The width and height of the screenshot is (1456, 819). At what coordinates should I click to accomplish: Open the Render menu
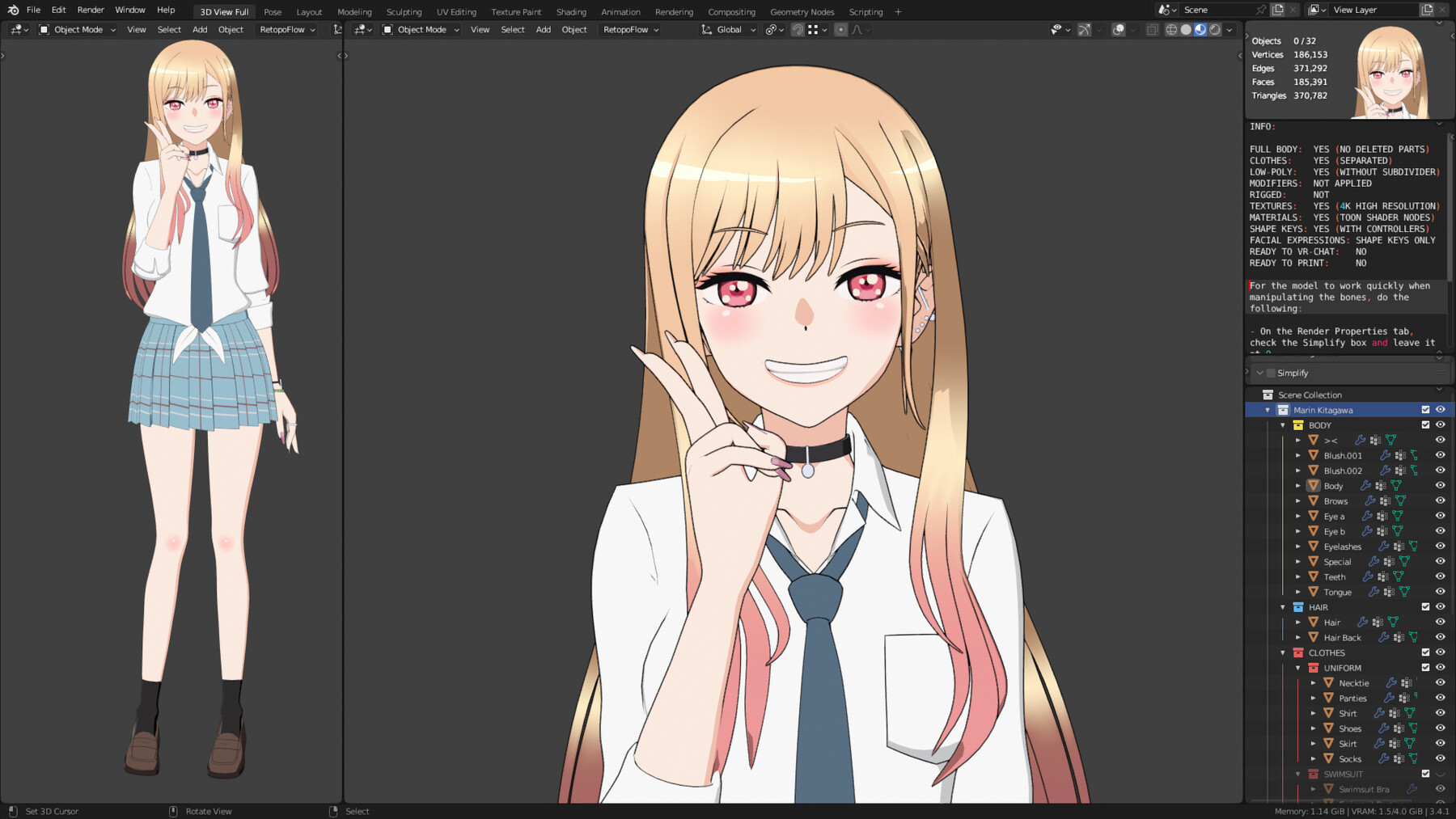(91, 11)
